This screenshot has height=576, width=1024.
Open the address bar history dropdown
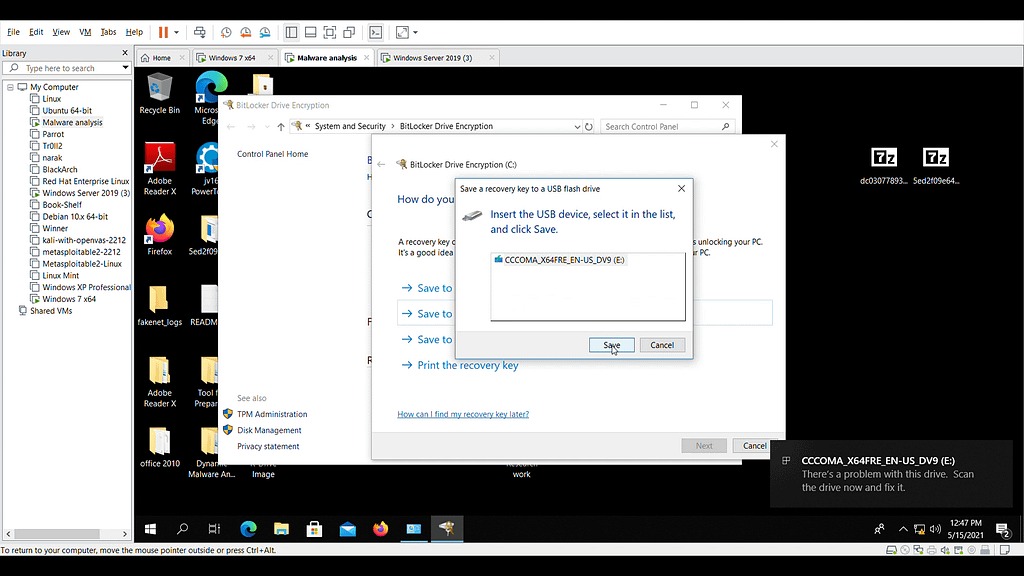(577, 127)
